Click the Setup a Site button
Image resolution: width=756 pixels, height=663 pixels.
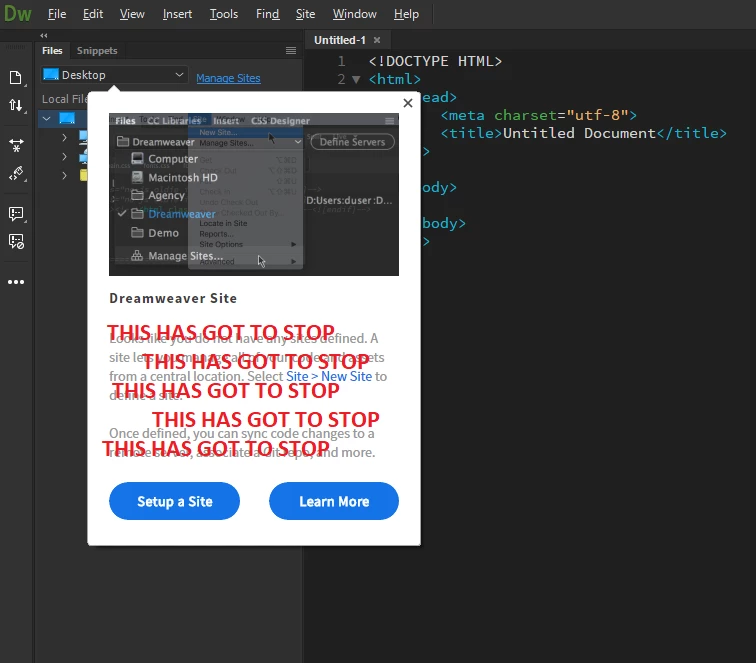[x=175, y=501]
